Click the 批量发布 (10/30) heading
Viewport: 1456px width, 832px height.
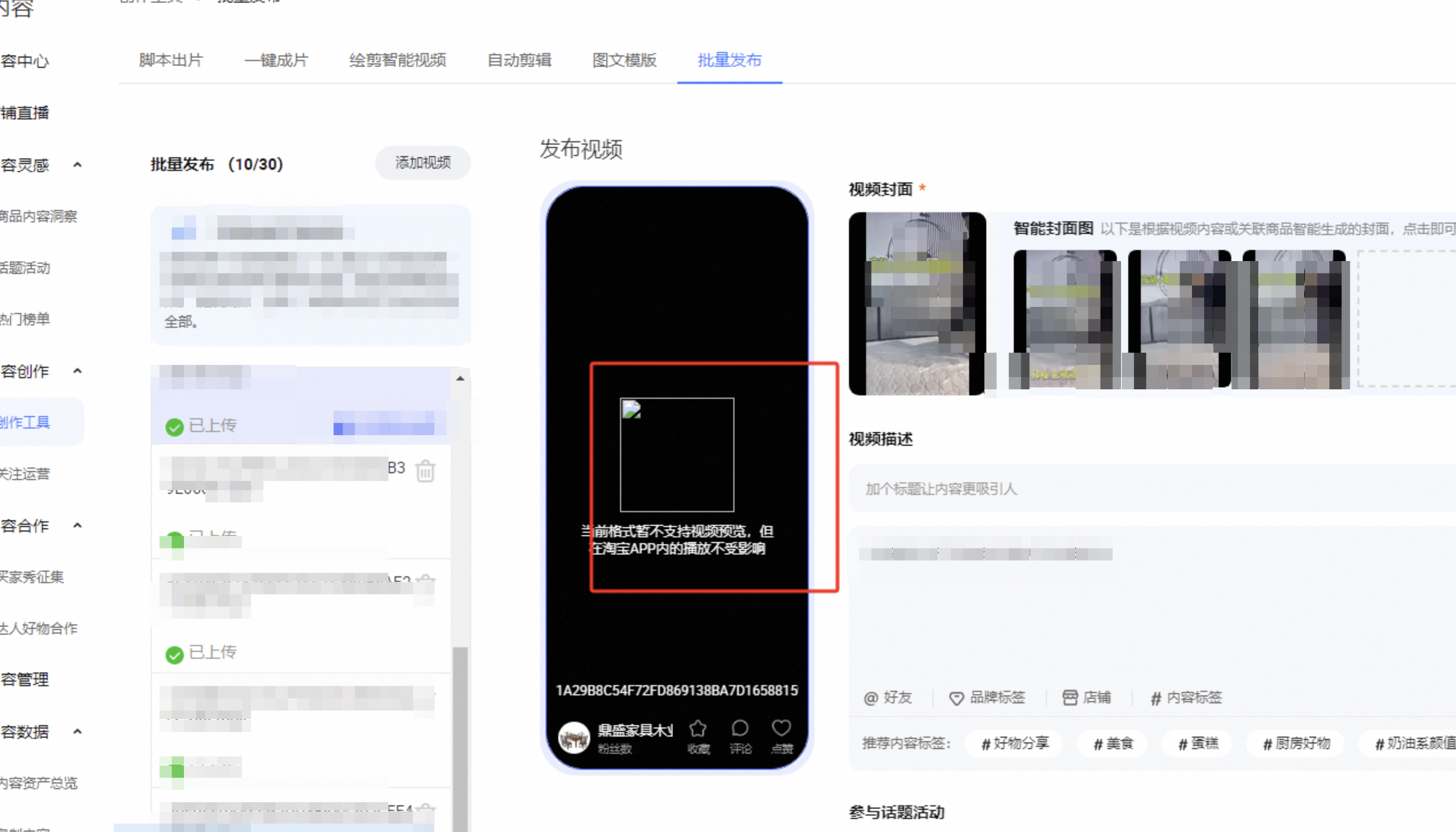[217, 164]
